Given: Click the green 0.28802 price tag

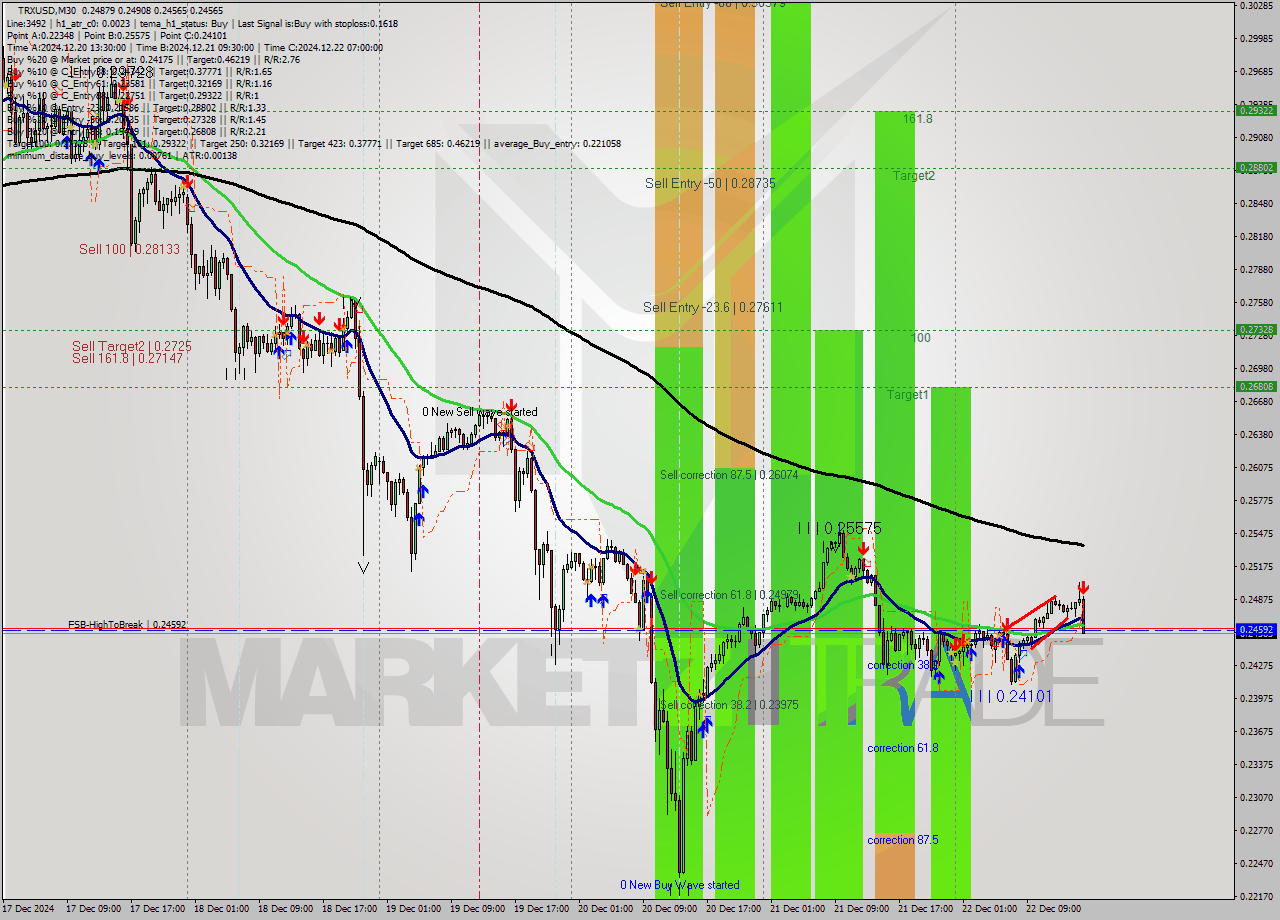Looking at the screenshot, I should [x=1256, y=168].
